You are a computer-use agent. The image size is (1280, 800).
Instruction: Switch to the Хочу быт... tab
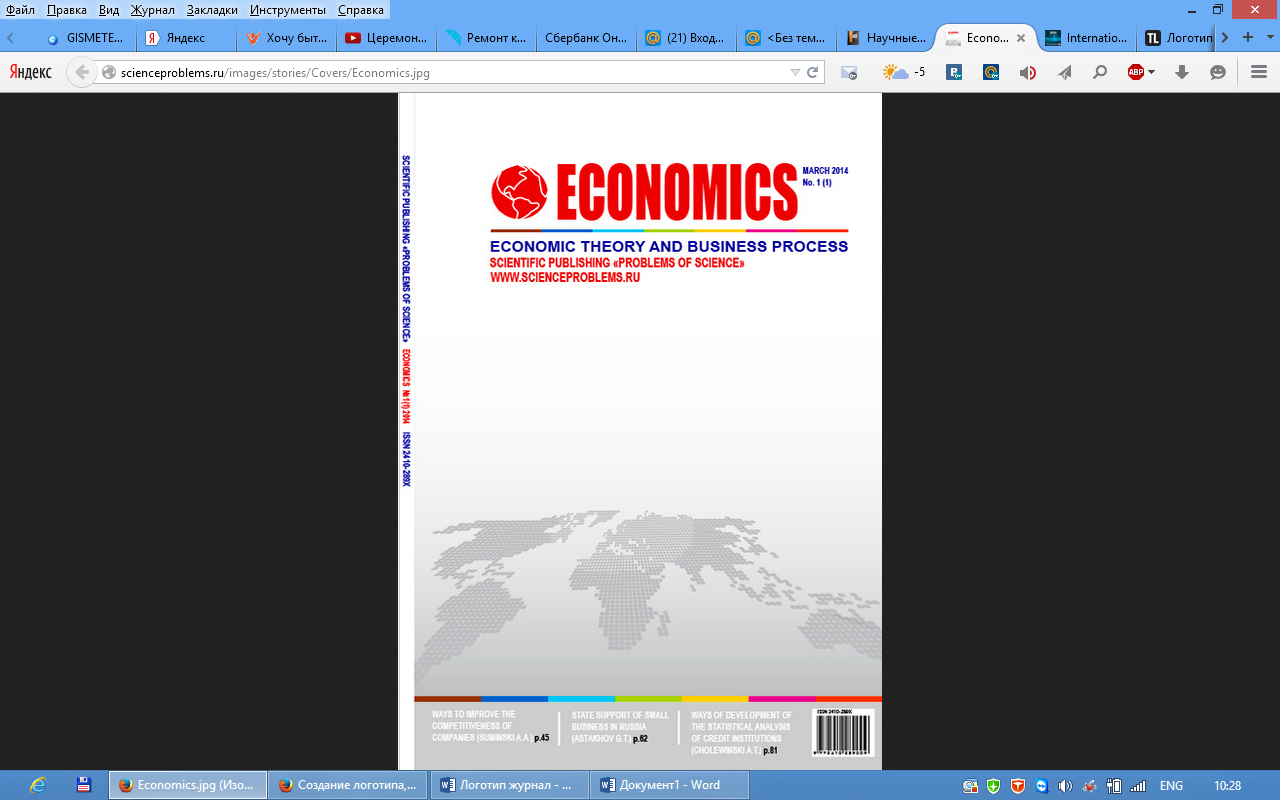(x=286, y=38)
